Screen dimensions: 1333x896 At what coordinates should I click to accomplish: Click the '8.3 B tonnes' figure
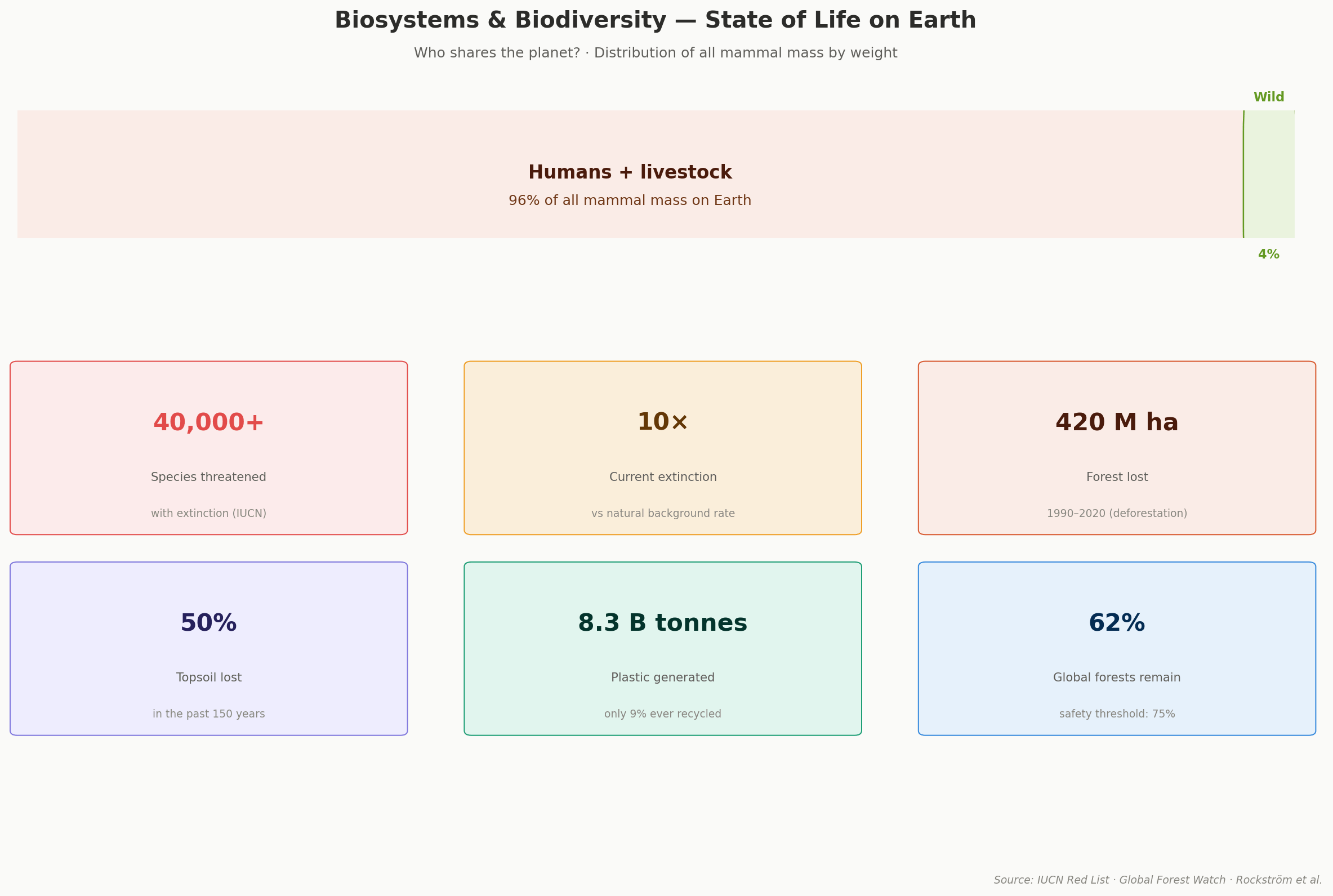coord(663,623)
